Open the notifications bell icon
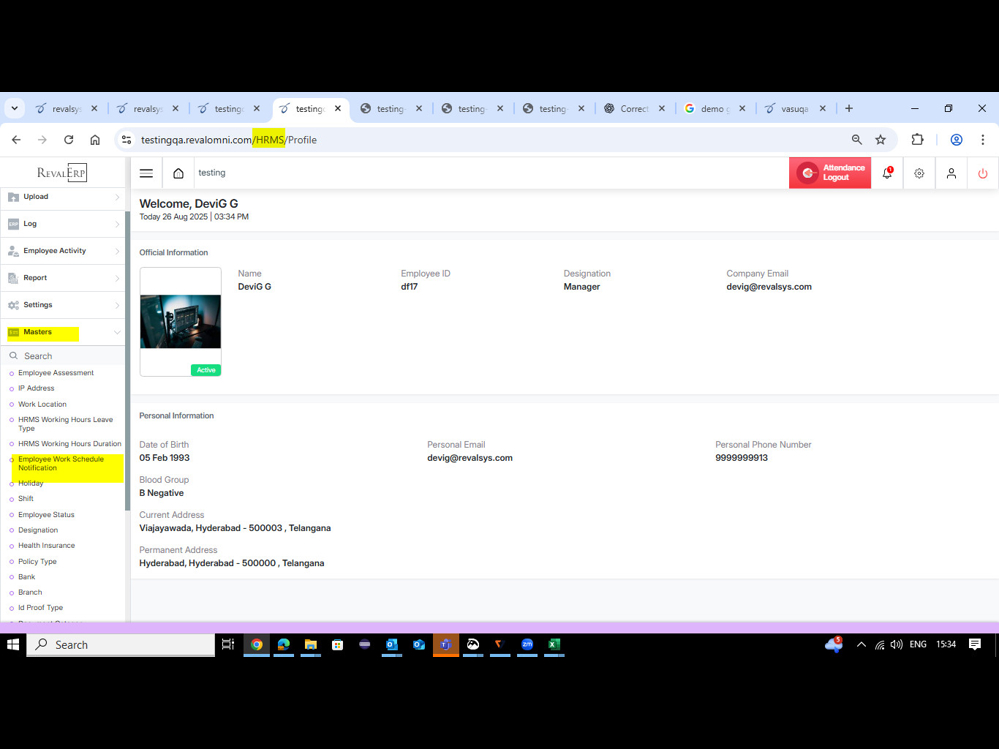Image resolution: width=999 pixels, height=749 pixels. [887, 173]
